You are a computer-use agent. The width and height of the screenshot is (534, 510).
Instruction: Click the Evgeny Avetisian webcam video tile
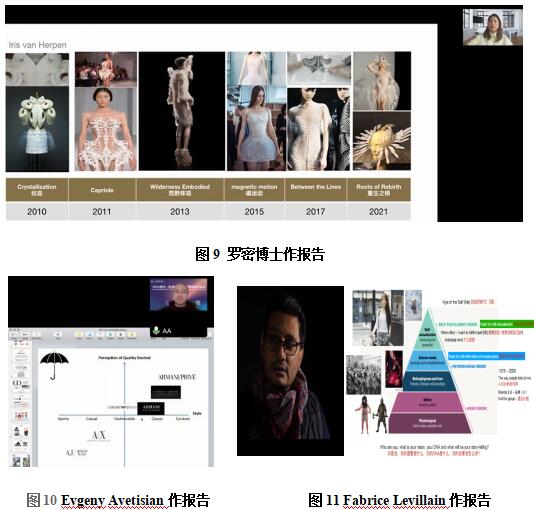coord(178,295)
